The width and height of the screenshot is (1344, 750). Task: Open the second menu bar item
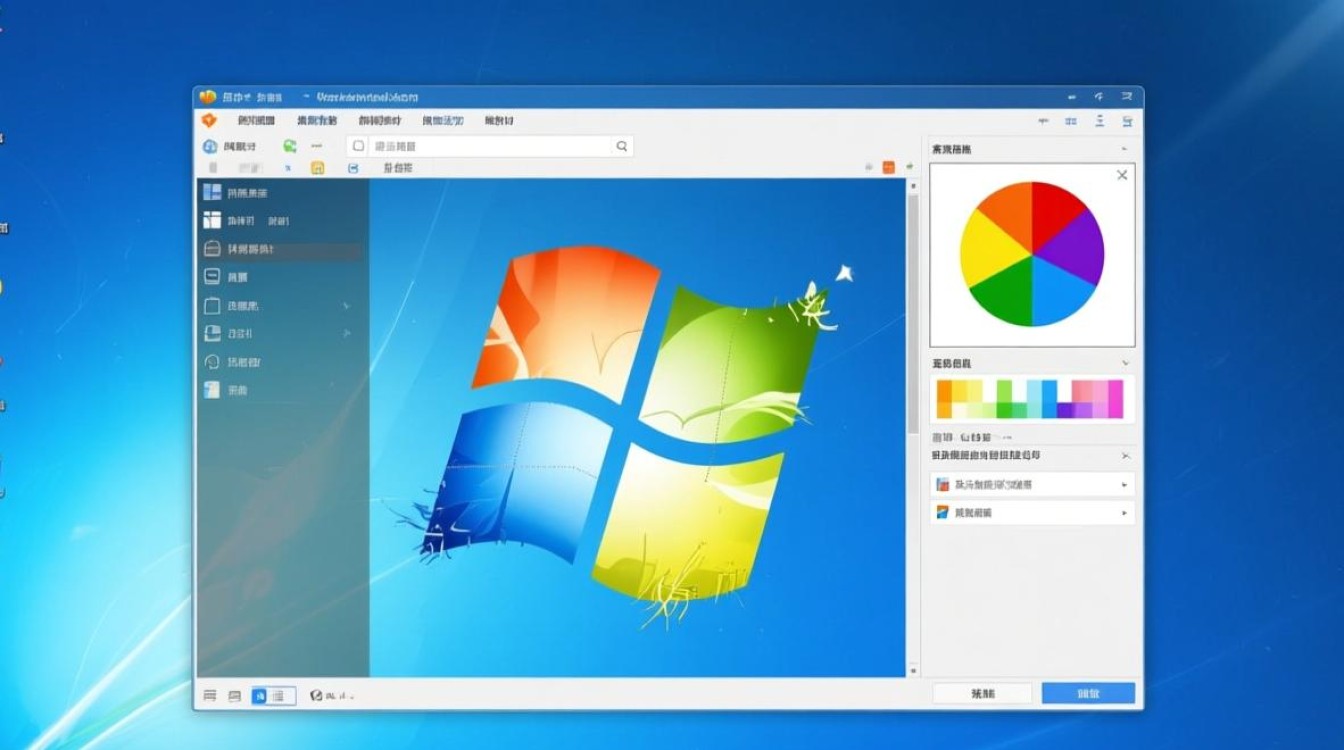(x=317, y=120)
